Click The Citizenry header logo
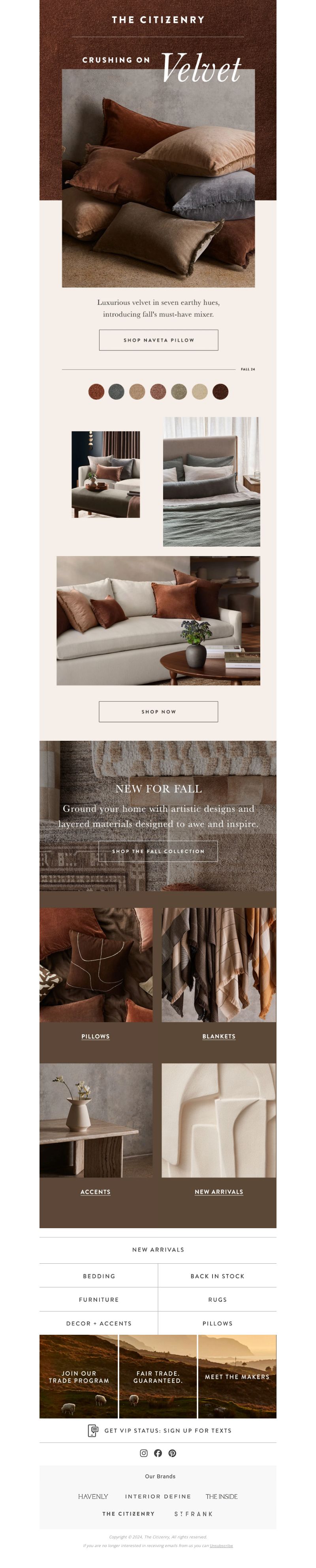This screenshot has height=1568, width=316. tap(158, 19)
